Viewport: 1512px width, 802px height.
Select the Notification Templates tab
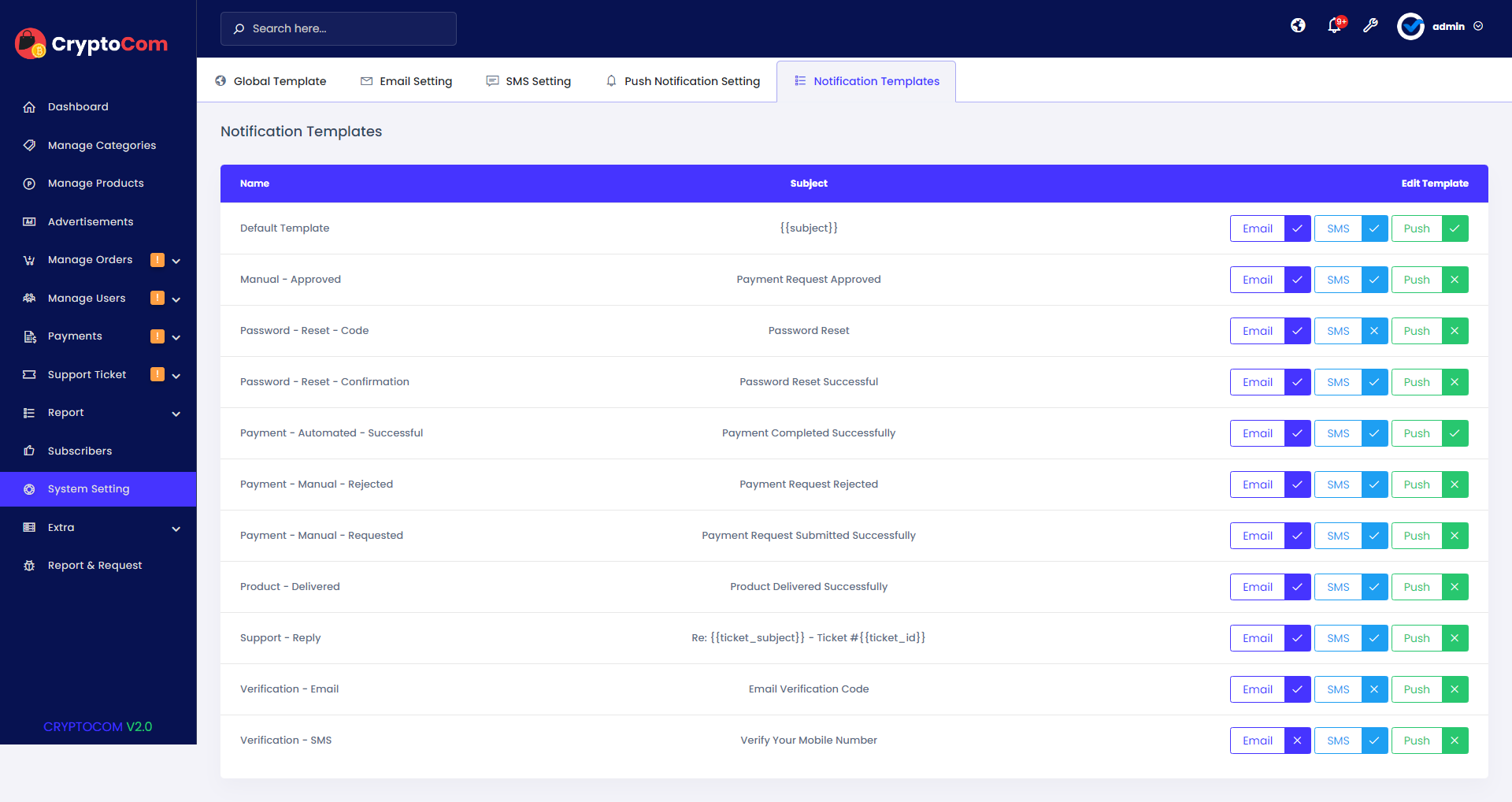(x=866, y=81)
